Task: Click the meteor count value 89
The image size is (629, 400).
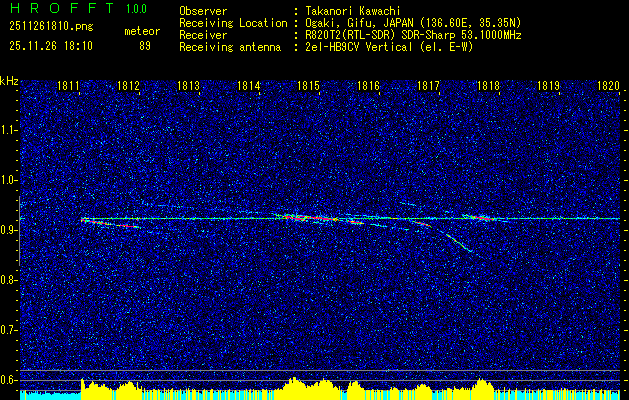Action: pyautogui.click(x=145, y=46)
